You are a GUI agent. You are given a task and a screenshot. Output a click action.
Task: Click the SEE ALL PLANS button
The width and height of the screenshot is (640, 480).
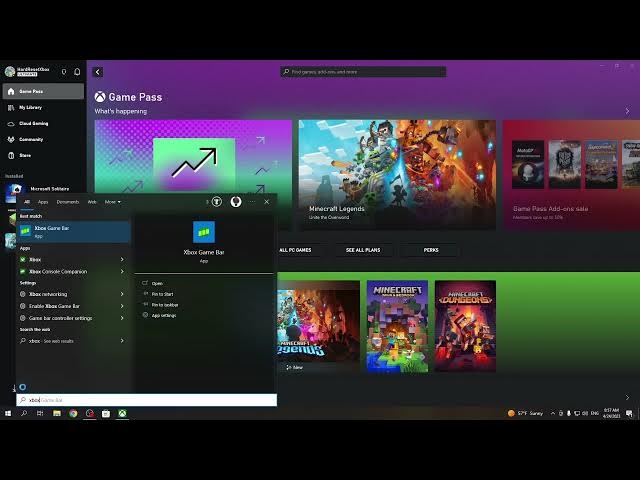pyautogui.click(x=363, y=250)
